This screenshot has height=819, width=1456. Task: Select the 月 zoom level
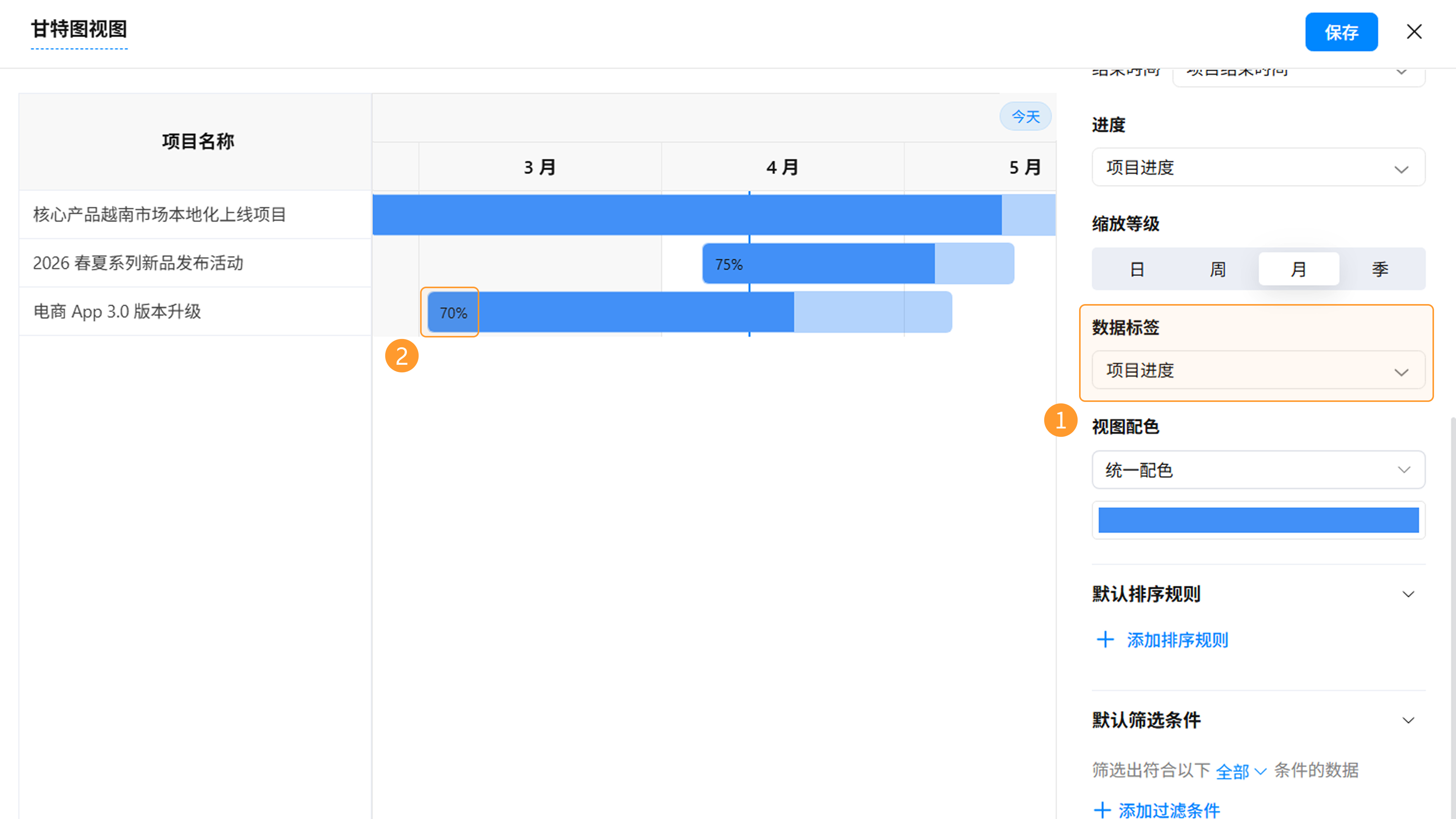click(1298, 269)
